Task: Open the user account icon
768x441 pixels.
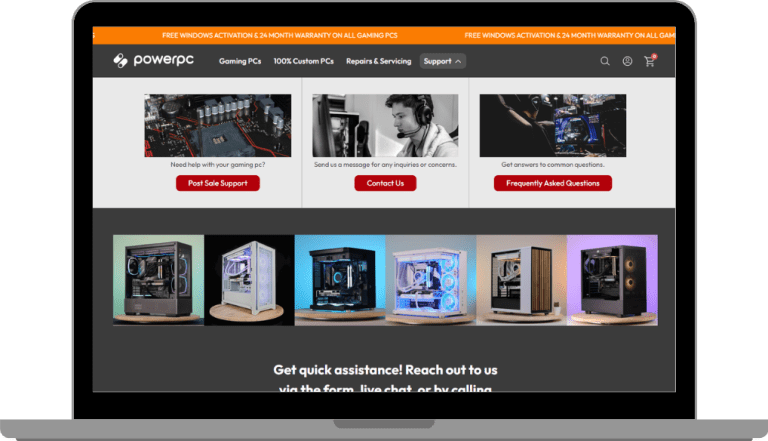Action: (x=627, y=61)
